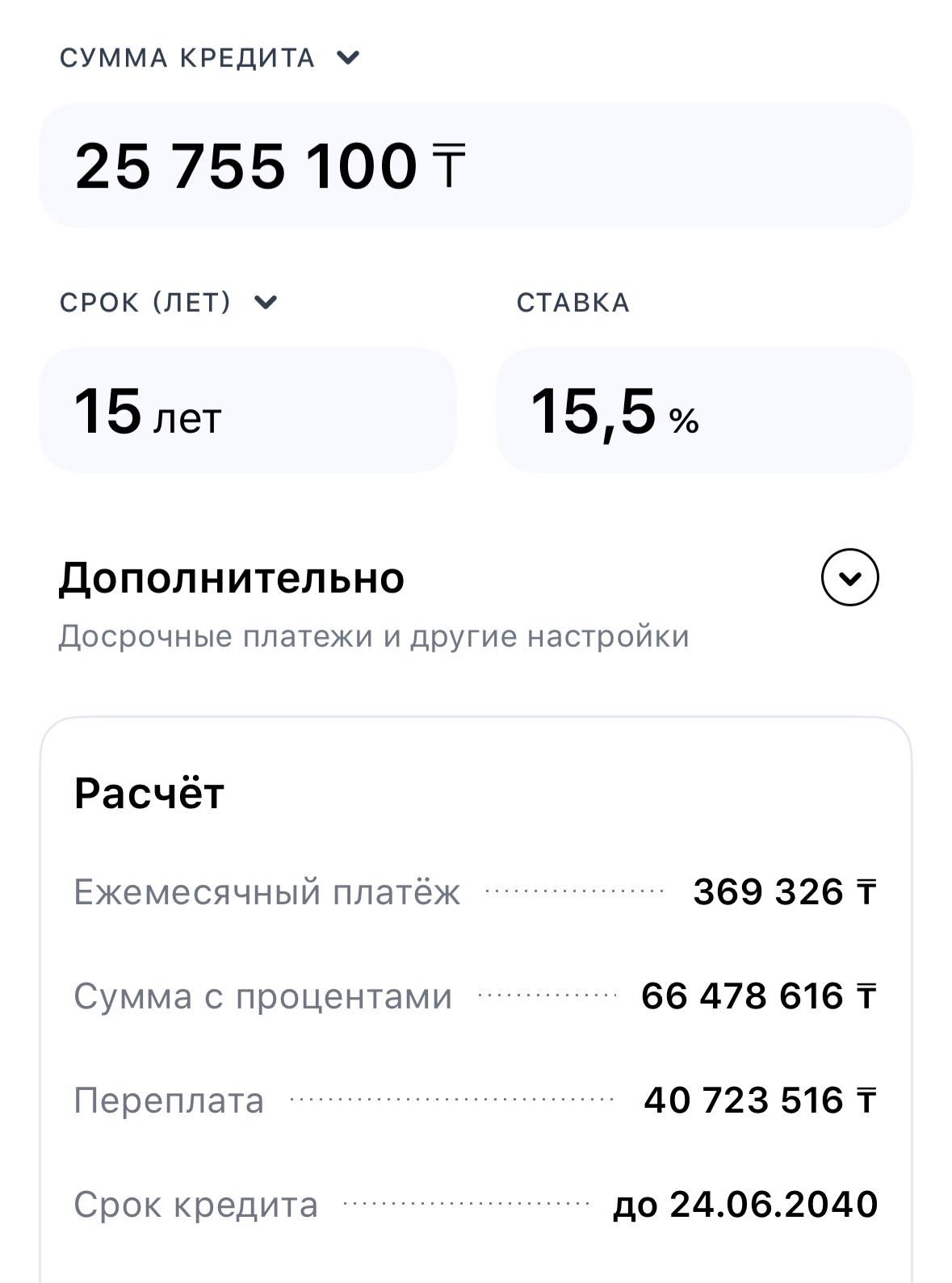This screenshot has width=952, height=1283.
Task: Click the СРОК (ЛЕТ) label
Action: [x=145, y=302]
